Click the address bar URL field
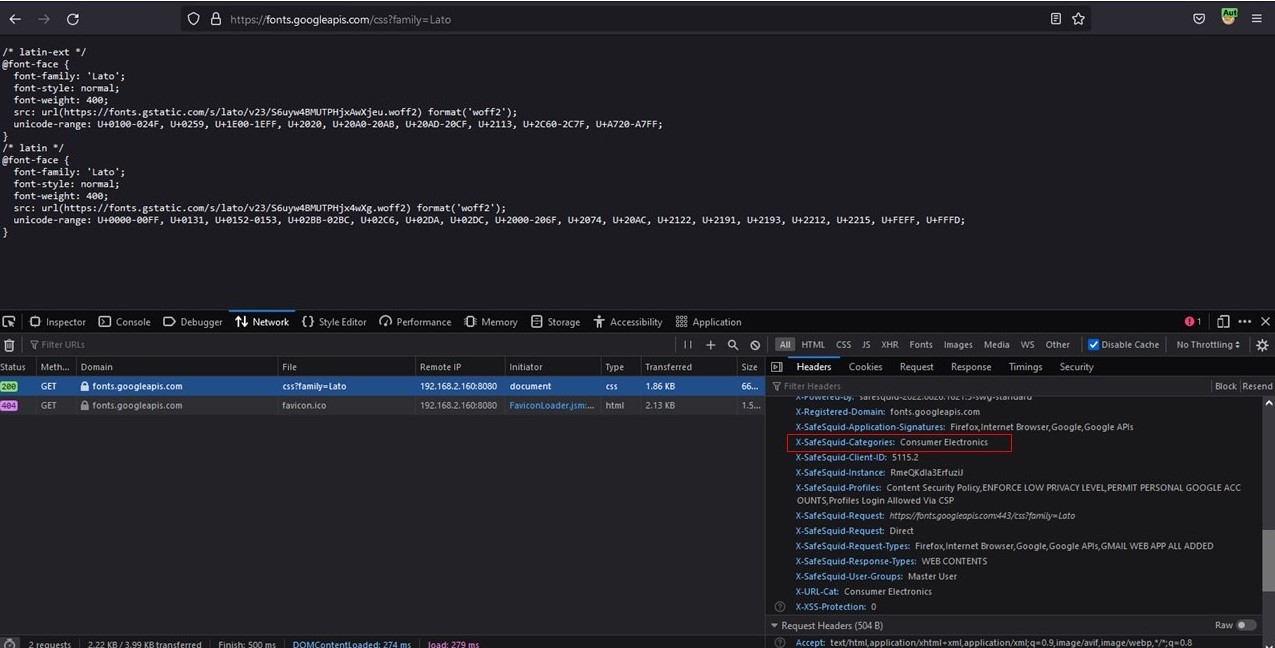This screenshot has height=648, width=1275. (635, 19)
